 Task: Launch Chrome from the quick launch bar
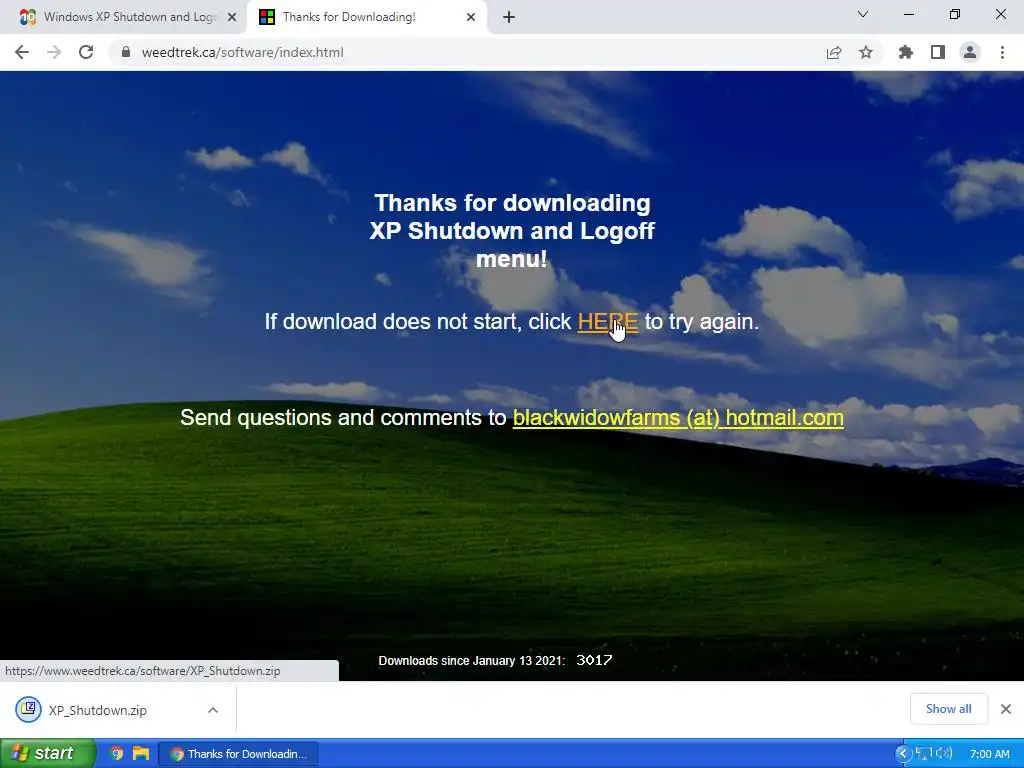117,753
